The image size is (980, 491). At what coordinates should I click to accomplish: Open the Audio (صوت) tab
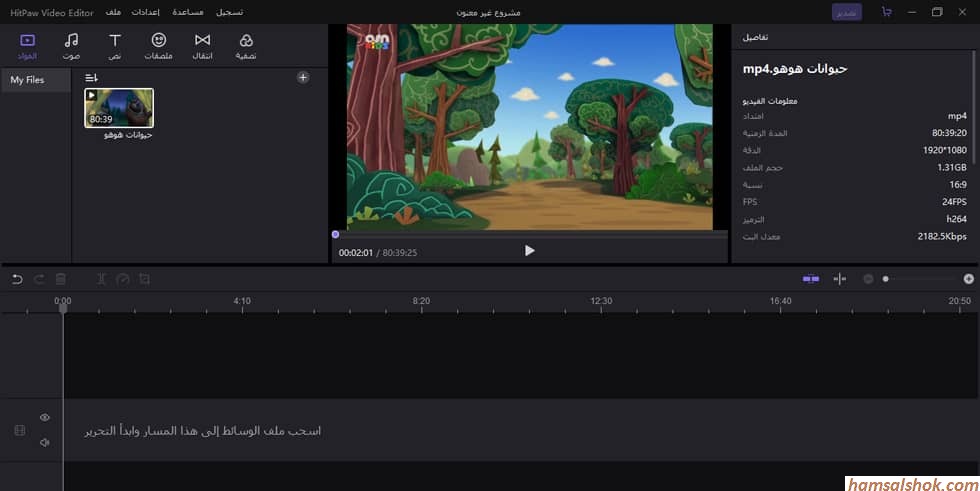[71, 46]
